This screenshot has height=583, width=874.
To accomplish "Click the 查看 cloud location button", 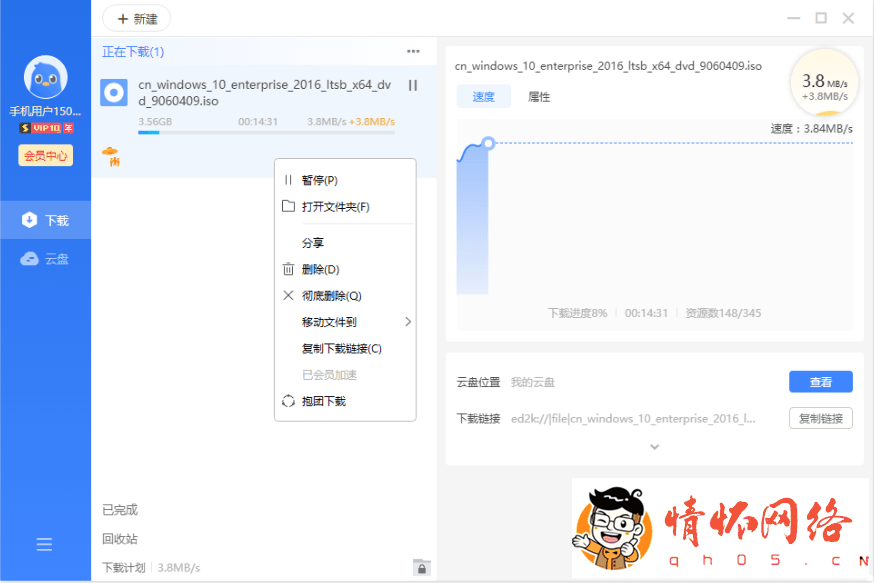I will pos(820,382).
